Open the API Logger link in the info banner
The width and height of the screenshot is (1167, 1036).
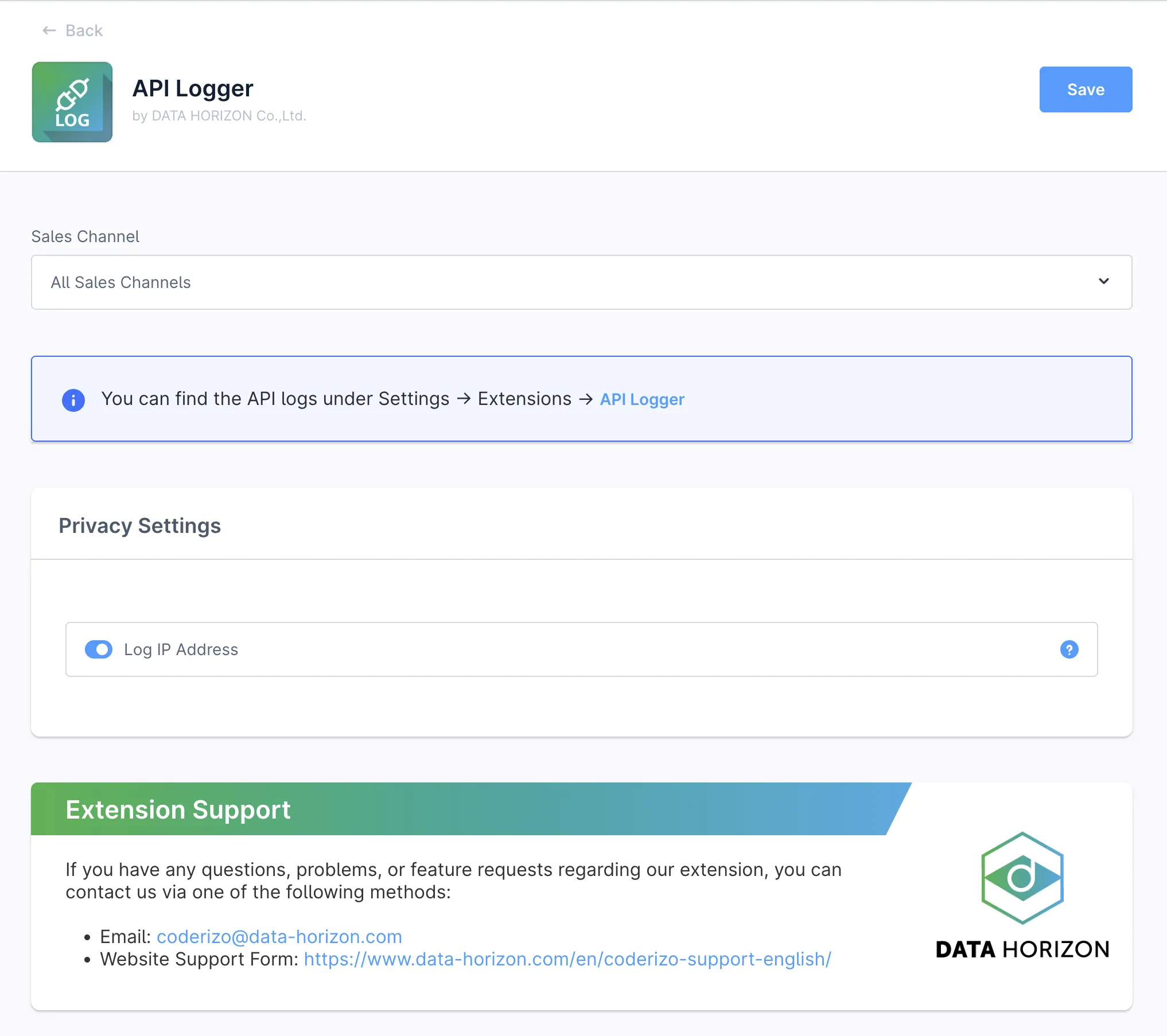(642, 399)
